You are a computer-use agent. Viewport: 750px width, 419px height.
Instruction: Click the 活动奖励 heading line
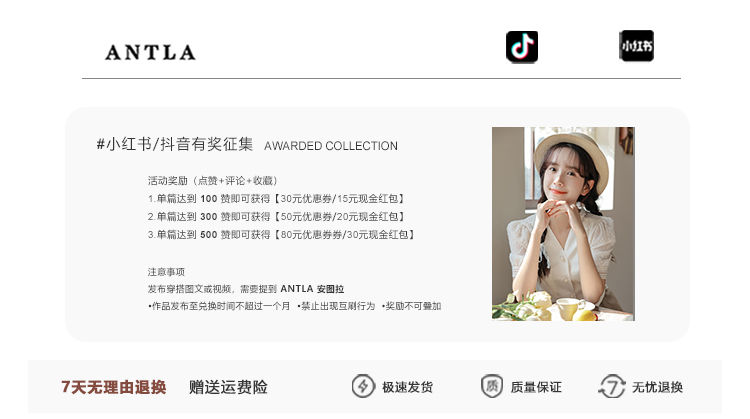pos(212,180)
